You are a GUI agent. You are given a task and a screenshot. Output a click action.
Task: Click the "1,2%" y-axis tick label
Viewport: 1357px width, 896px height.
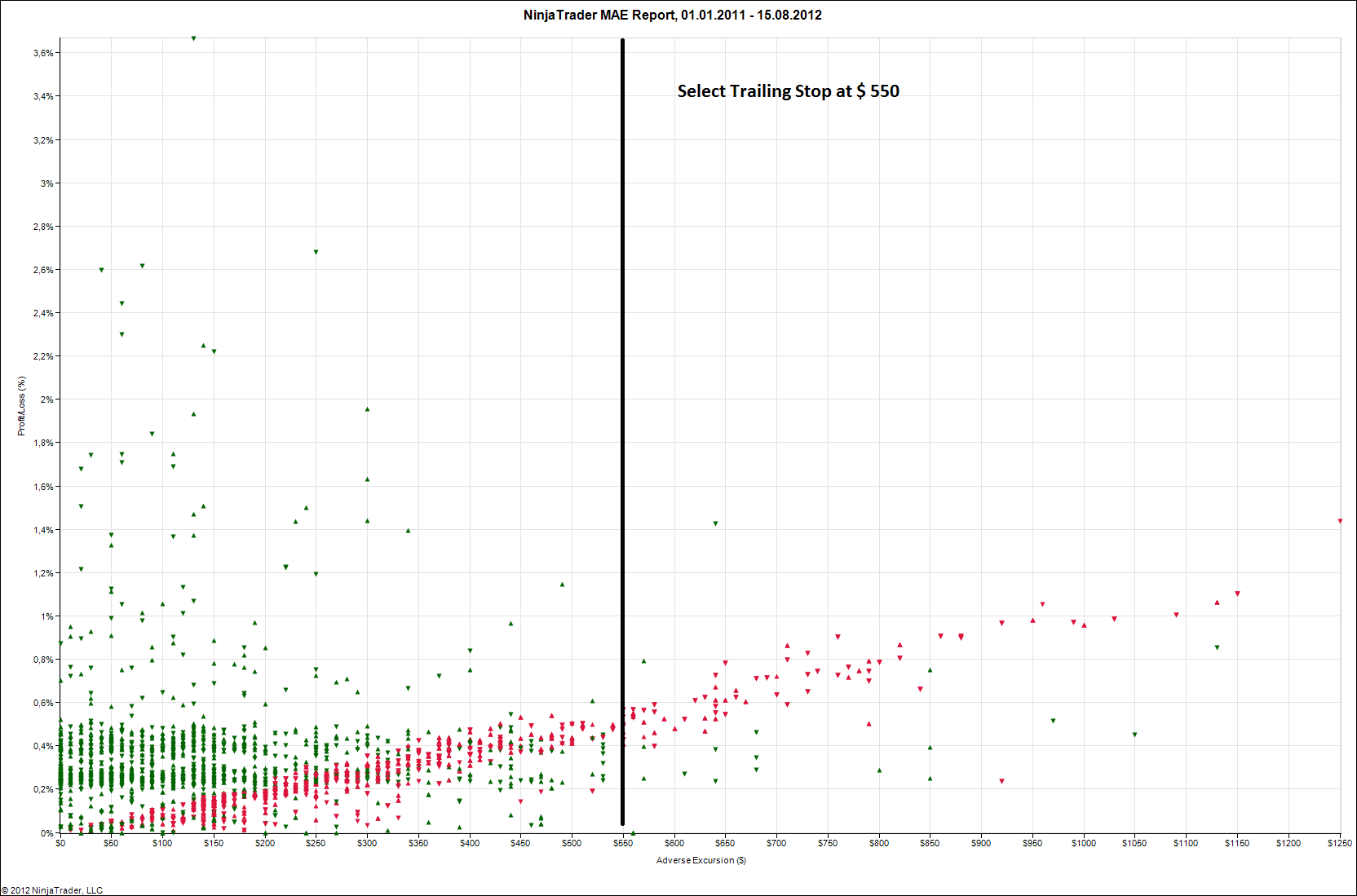click(x=43, y=573)
